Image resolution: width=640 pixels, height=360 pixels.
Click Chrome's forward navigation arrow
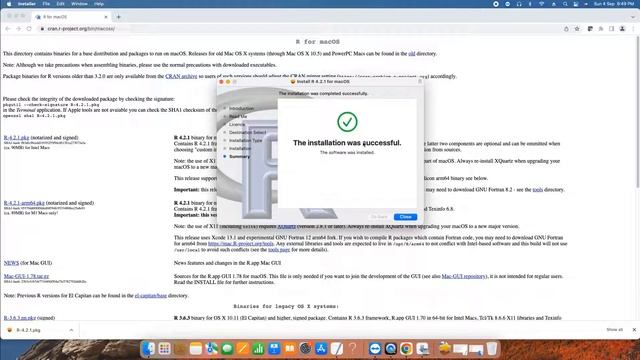18,29
